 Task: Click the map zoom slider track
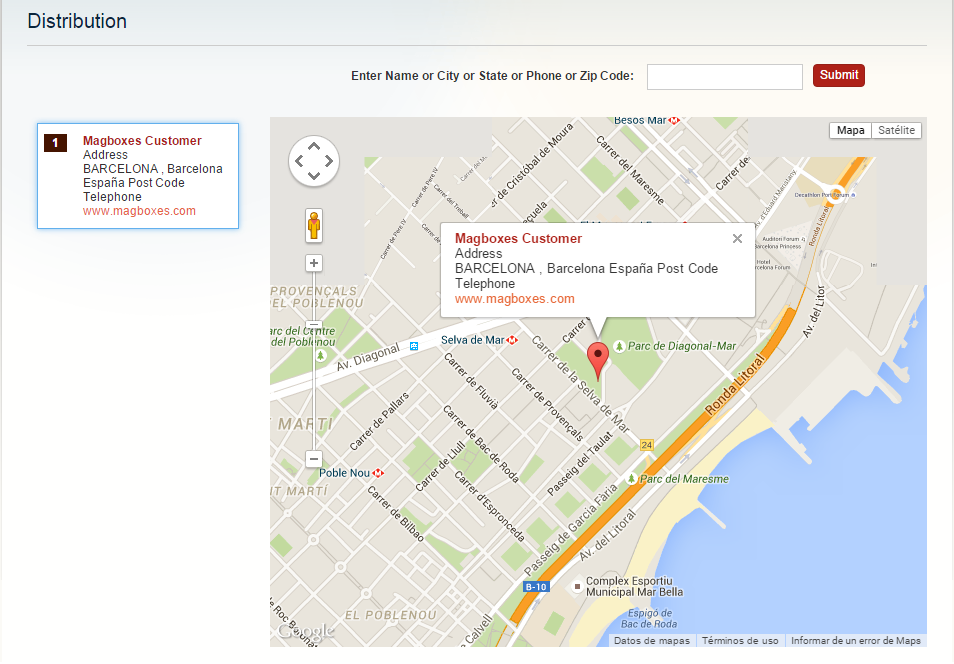pos(314,390)
